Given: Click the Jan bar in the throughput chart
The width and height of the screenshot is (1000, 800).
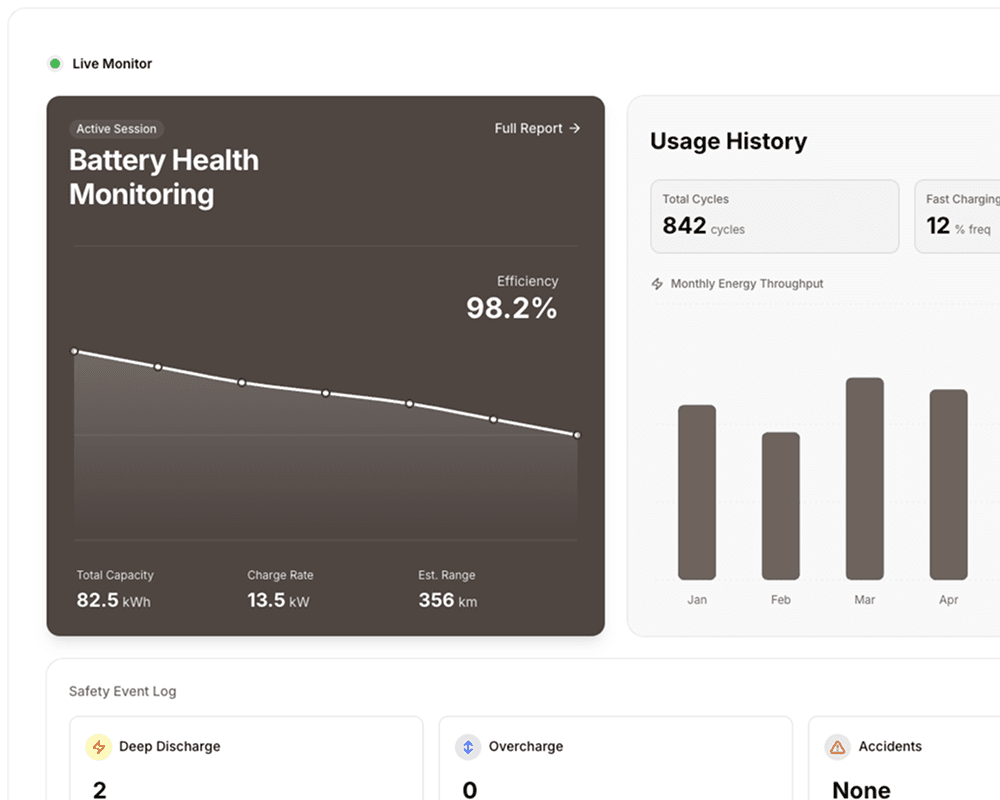Looking at the screenshot, I should click(x=697, y=495).
